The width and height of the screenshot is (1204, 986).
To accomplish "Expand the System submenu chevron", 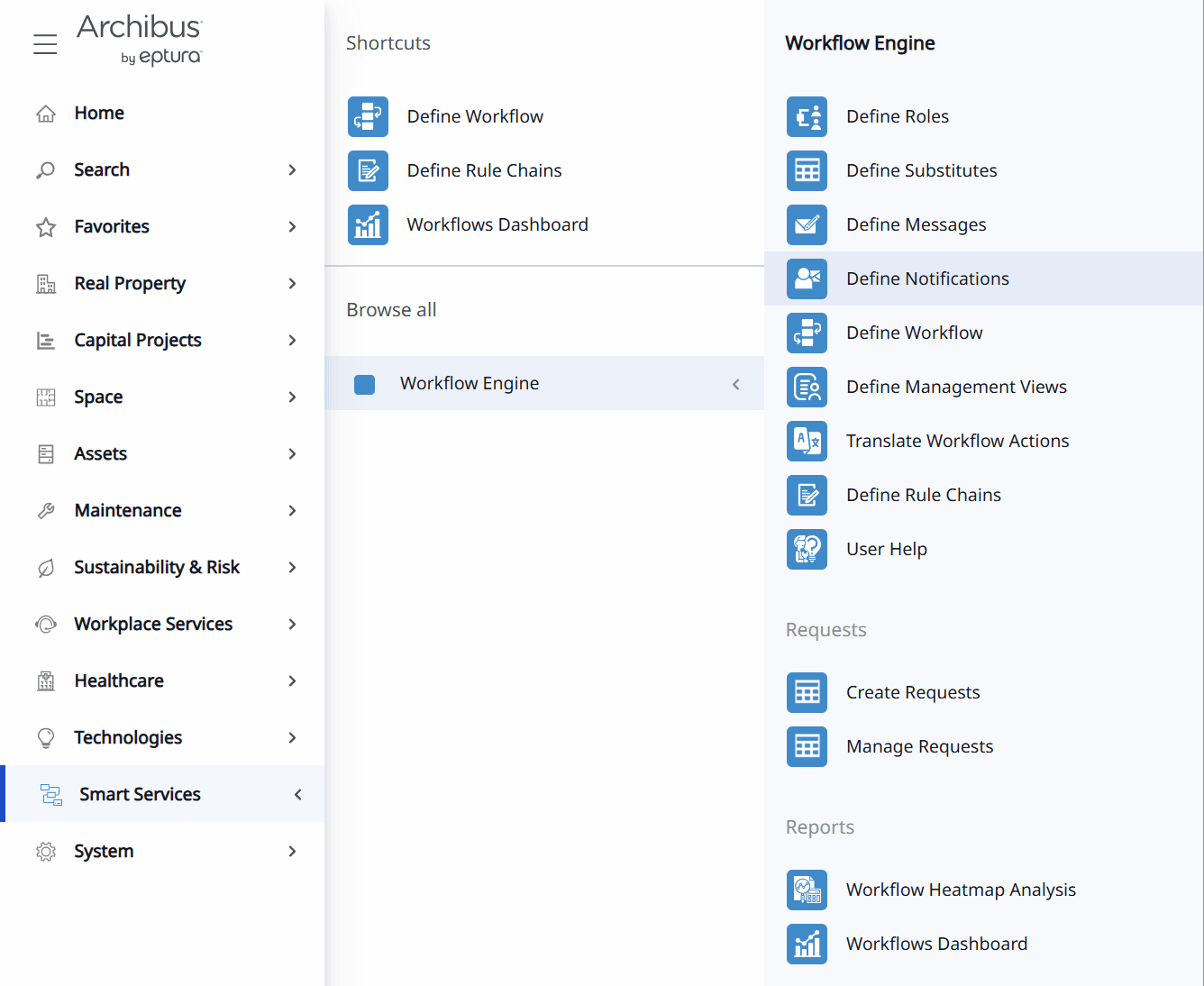I will [292, 852].
